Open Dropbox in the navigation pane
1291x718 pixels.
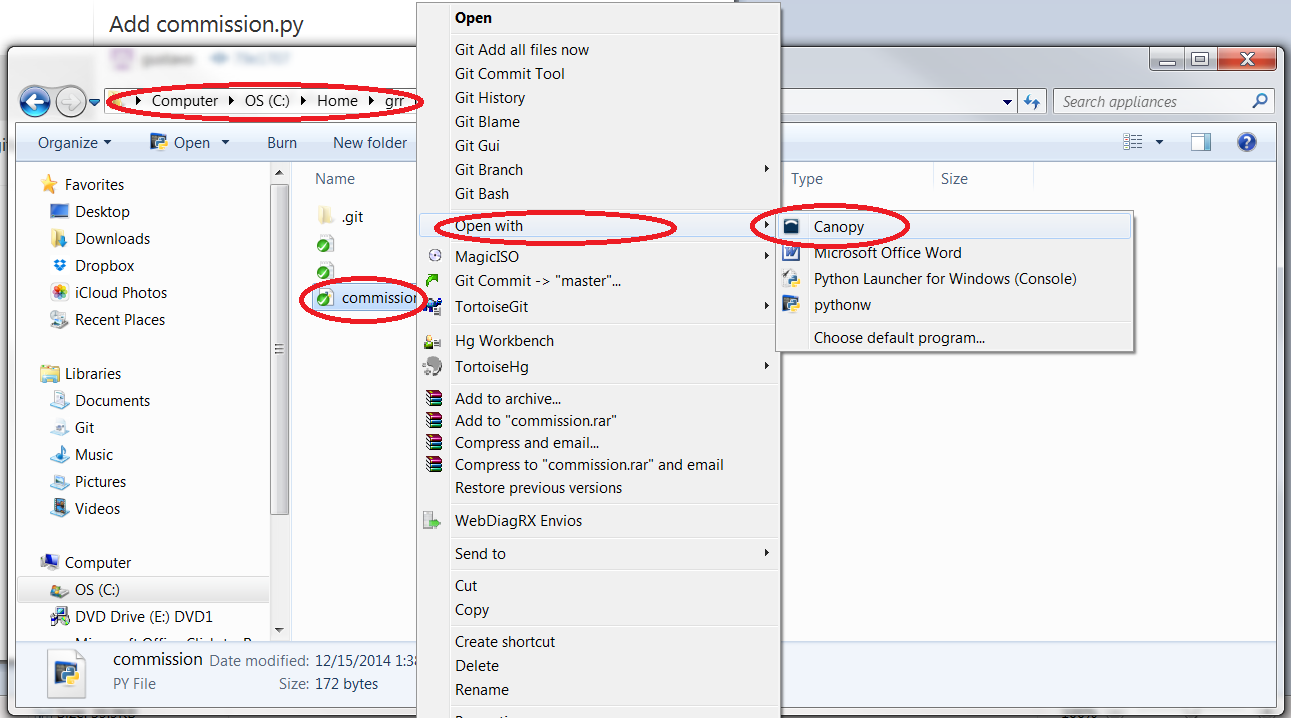click(x=104, y=266)
